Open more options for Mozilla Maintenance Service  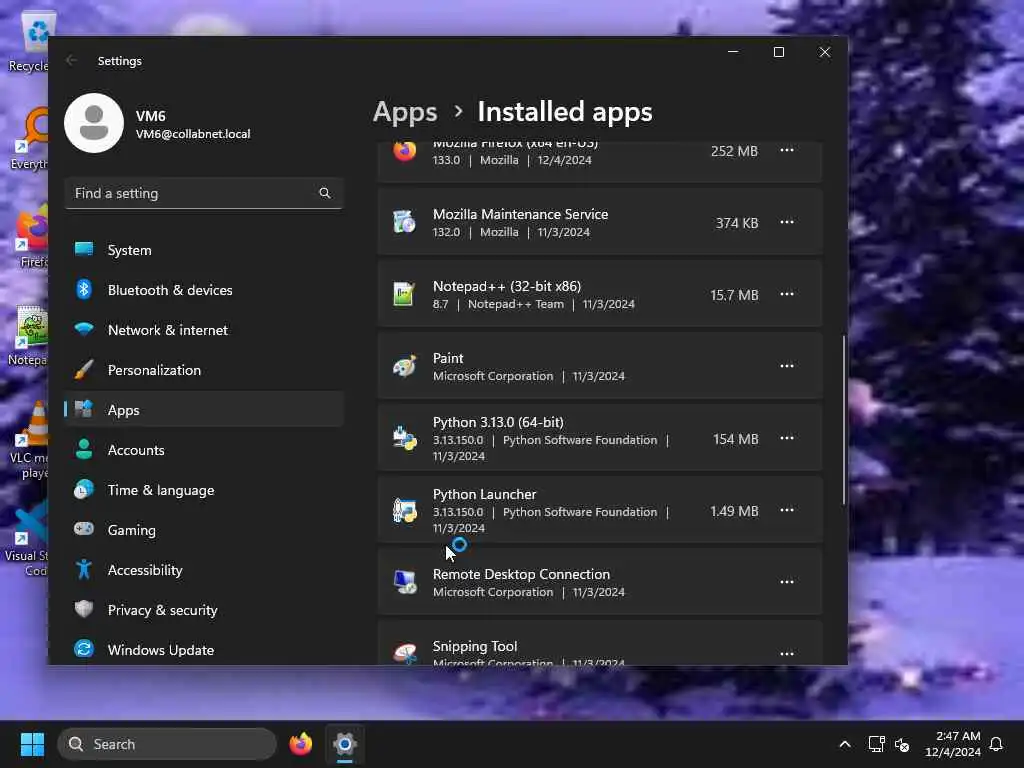[x=787, y=222]
